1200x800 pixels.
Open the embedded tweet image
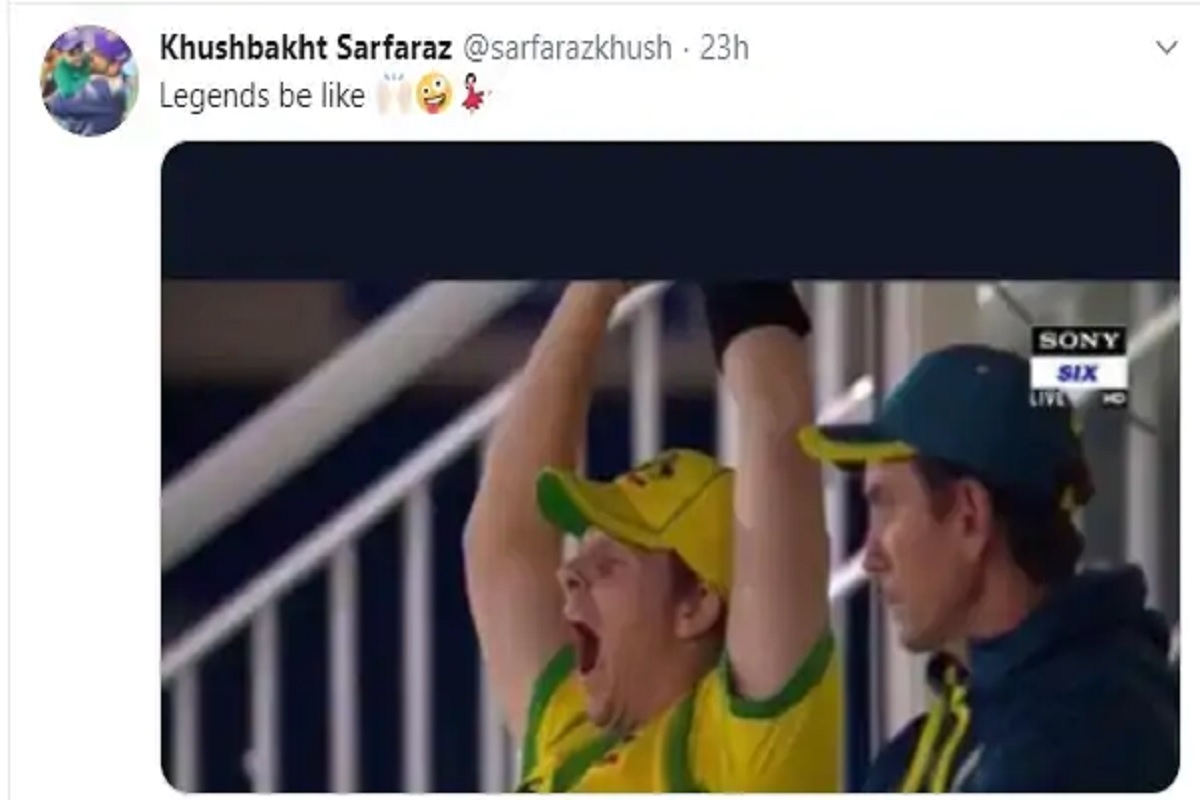670,467
